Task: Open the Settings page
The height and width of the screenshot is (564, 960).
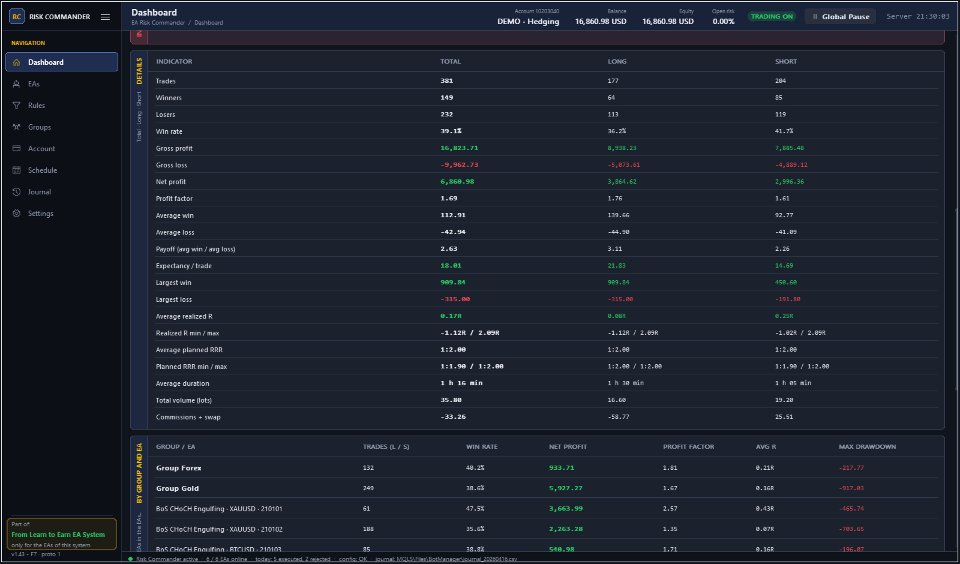Action: point(61,214)
